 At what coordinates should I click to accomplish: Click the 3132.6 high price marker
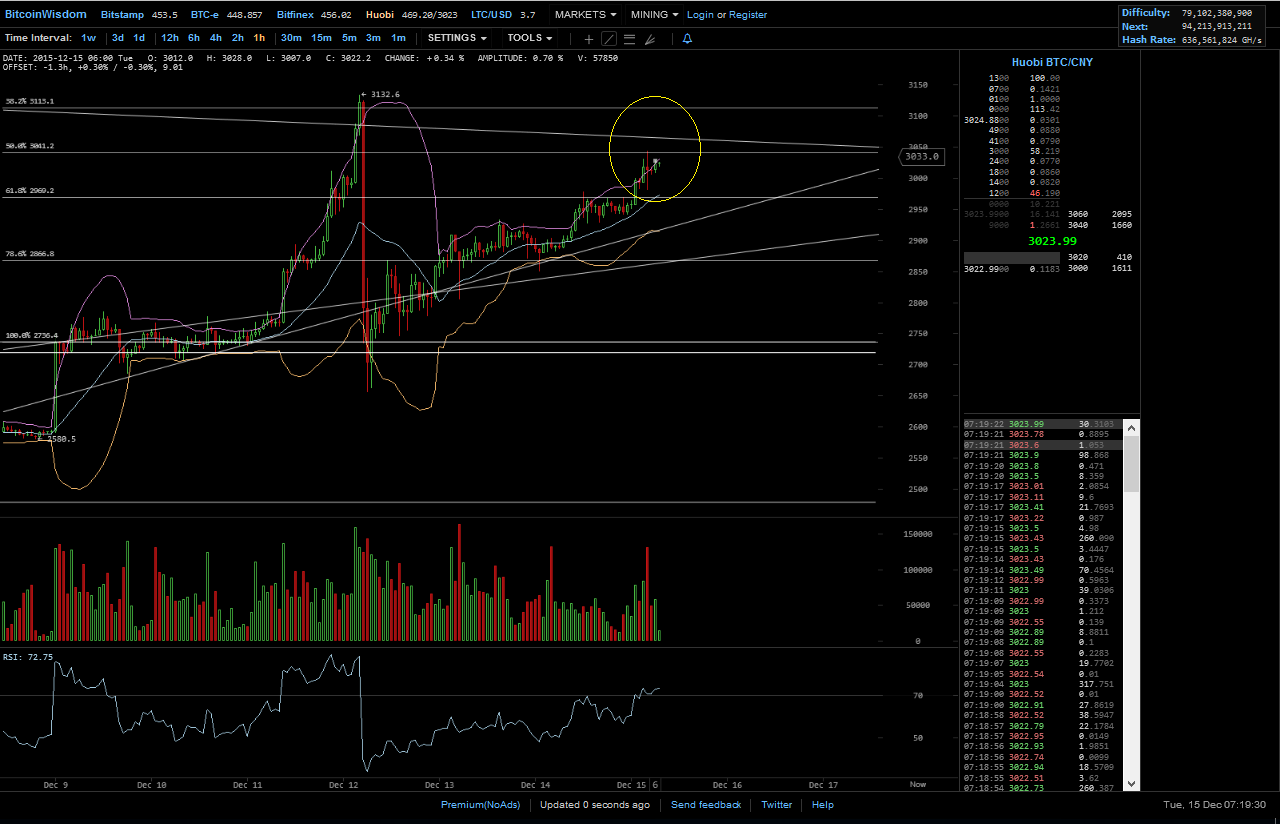pos(385,95)
